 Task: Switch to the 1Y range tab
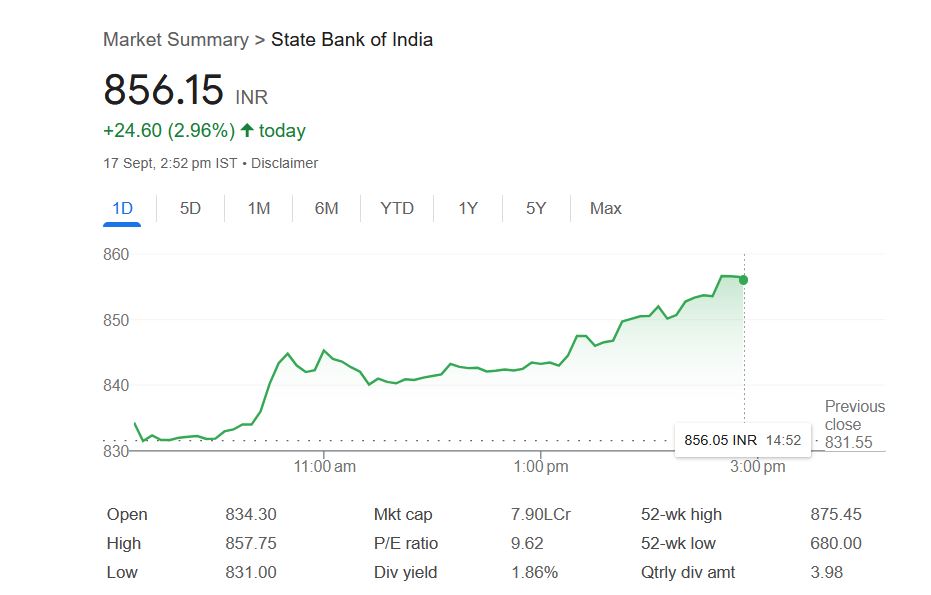click(x=468, y=208)
